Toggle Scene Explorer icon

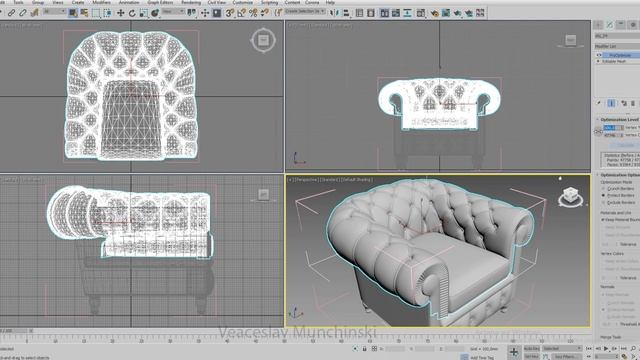point(360,13)
